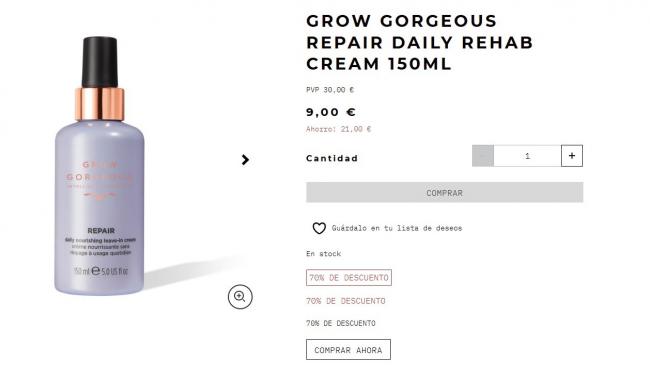Click the 9,00 € sale price
This screenshot has height=367, width=650.
click(x=331, y=112)
